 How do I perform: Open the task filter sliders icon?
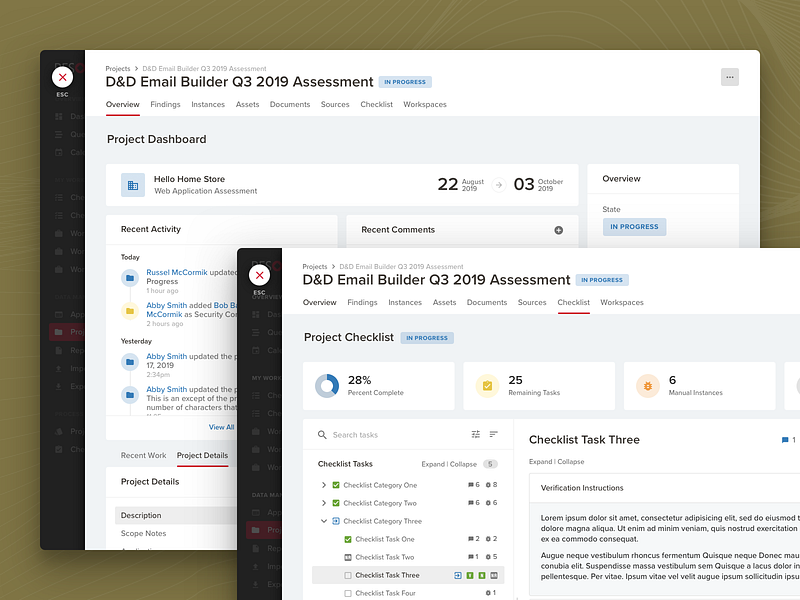coord(476,434)
